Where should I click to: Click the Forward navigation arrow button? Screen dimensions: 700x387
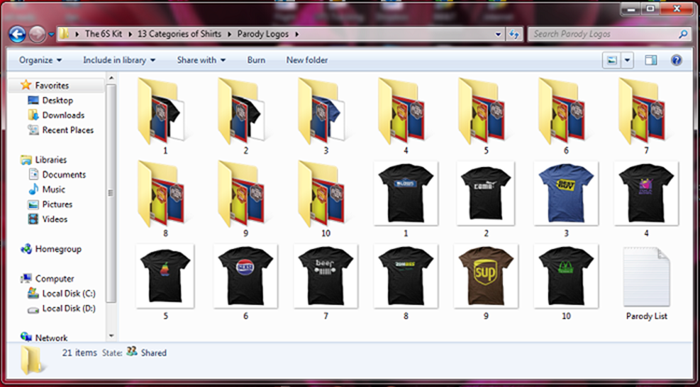[x=37, y=34]
